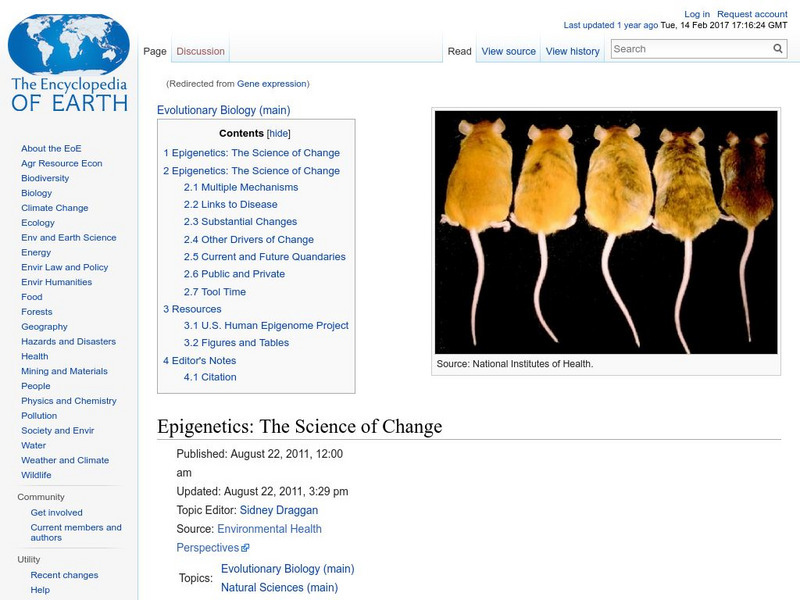This screenshot has width=800, height=600.
Task: Select the Read tab
Action: 460,51
